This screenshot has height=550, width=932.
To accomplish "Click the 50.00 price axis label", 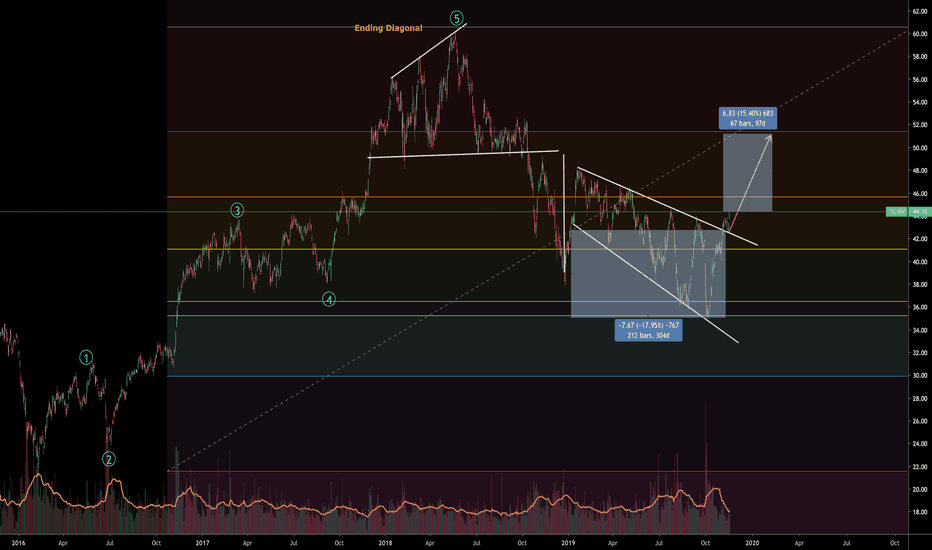I will tap(920, 148).
